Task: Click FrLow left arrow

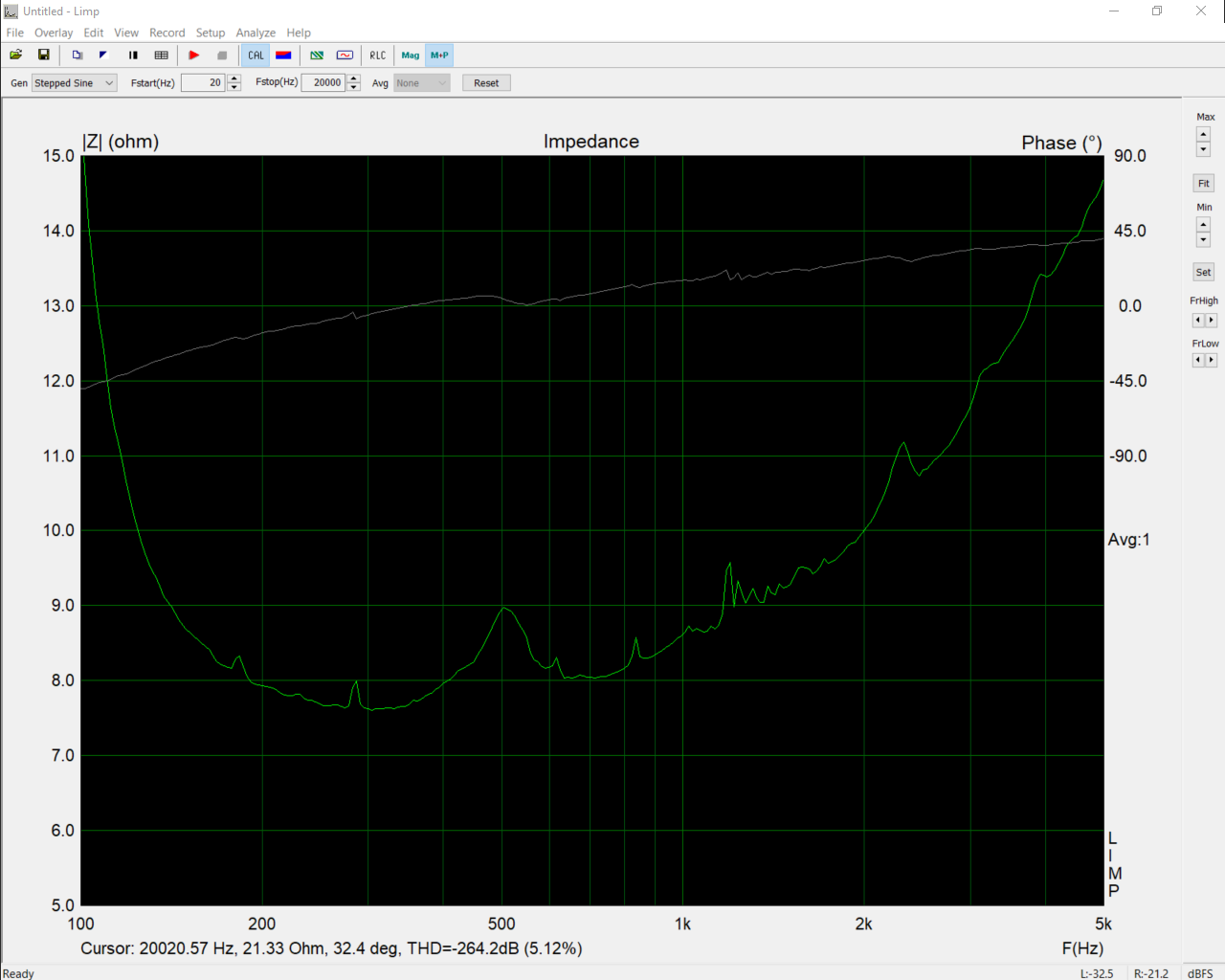Action: [x=1197, y=361]
